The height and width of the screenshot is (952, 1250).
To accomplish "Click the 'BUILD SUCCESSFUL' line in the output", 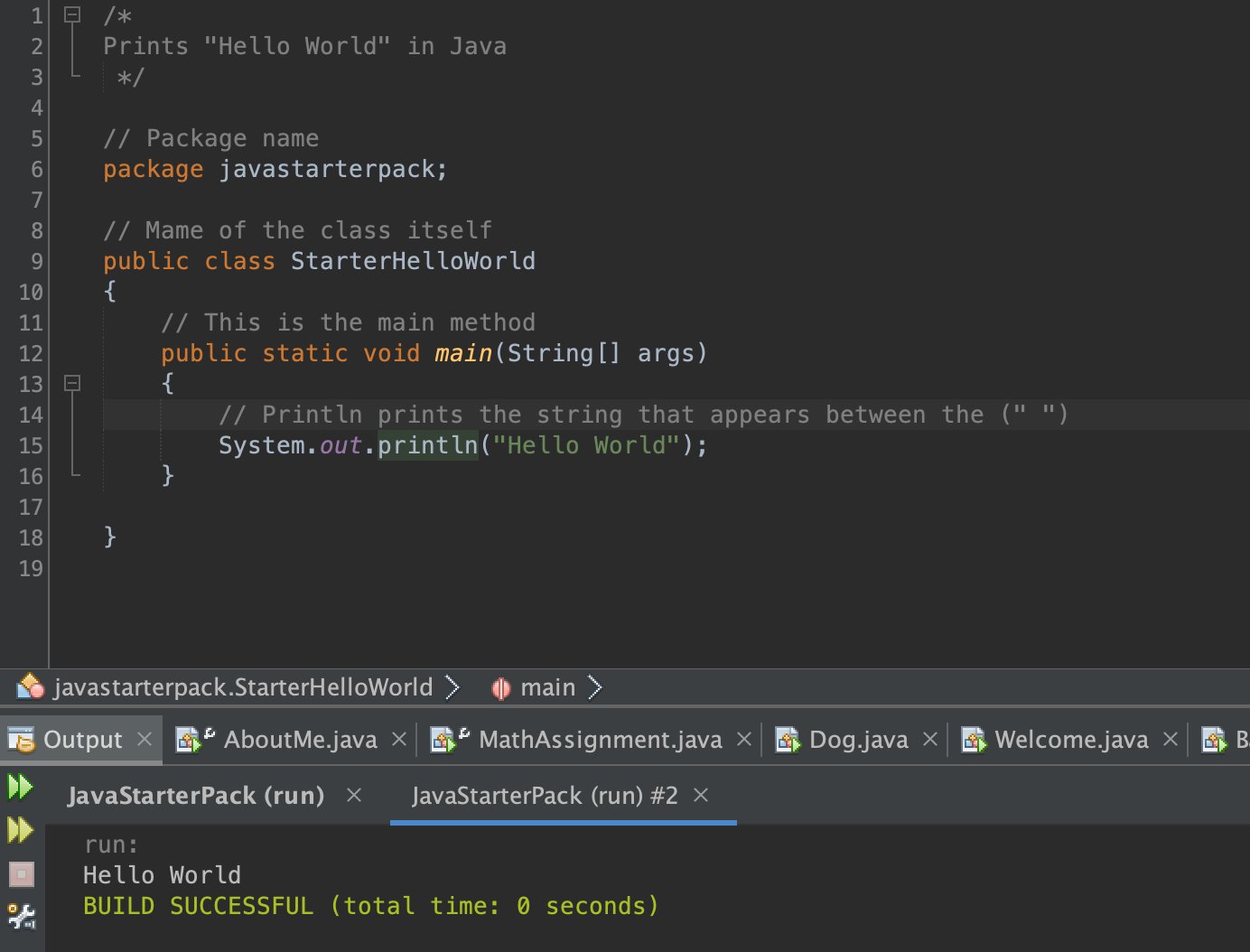I will coord(371,906).
